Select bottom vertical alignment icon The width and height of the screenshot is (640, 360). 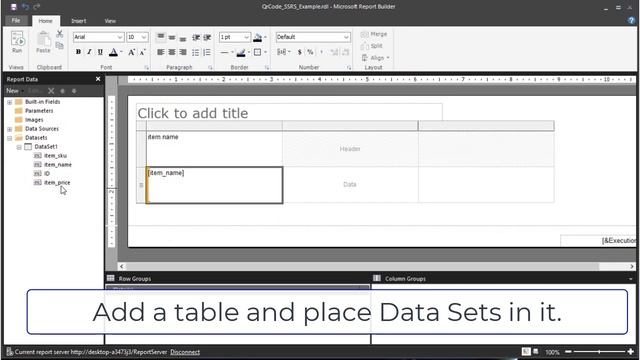pyautogui.click(x=183, y=38)
